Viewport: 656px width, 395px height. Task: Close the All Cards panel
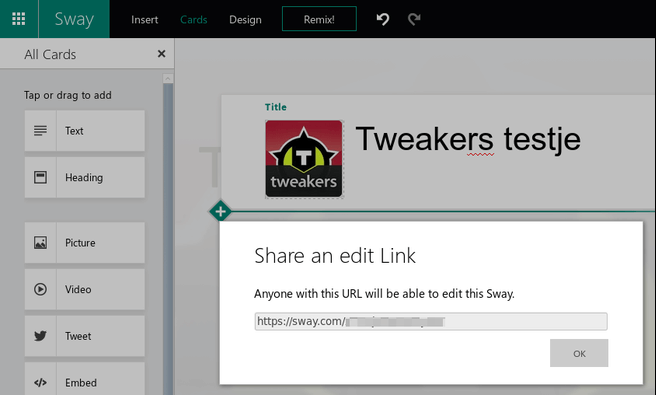point(161,54)
